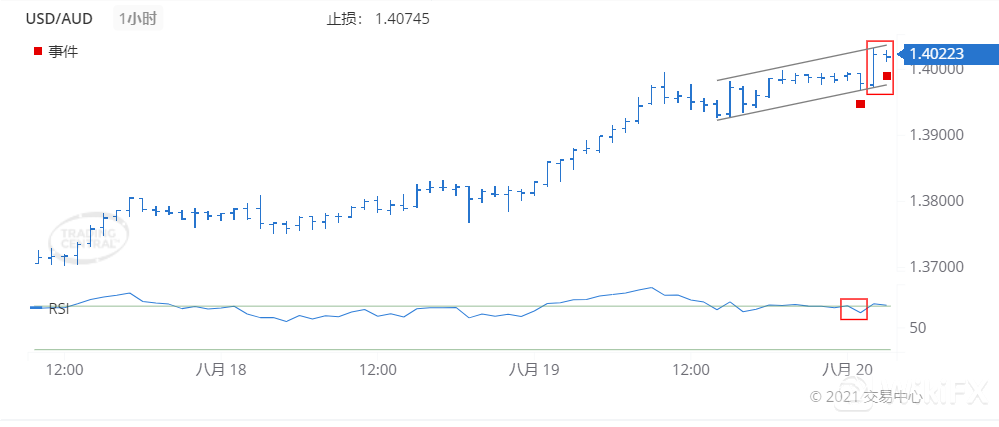Screen dimensions: 999x427
Task: Click the RSI 50 level label
Action: point(918,328)
